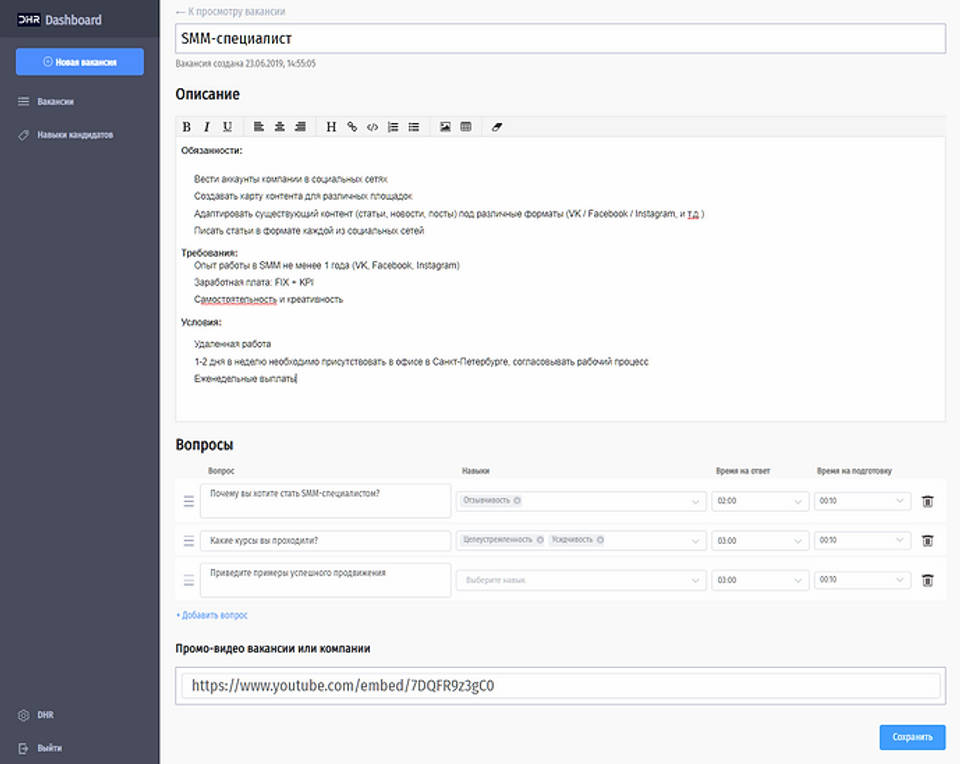The height and width of the screenshot is (764, 960).
Task: Click the vacancy title field 'SMM-специалист'
Action: click(x=560, y=39)
